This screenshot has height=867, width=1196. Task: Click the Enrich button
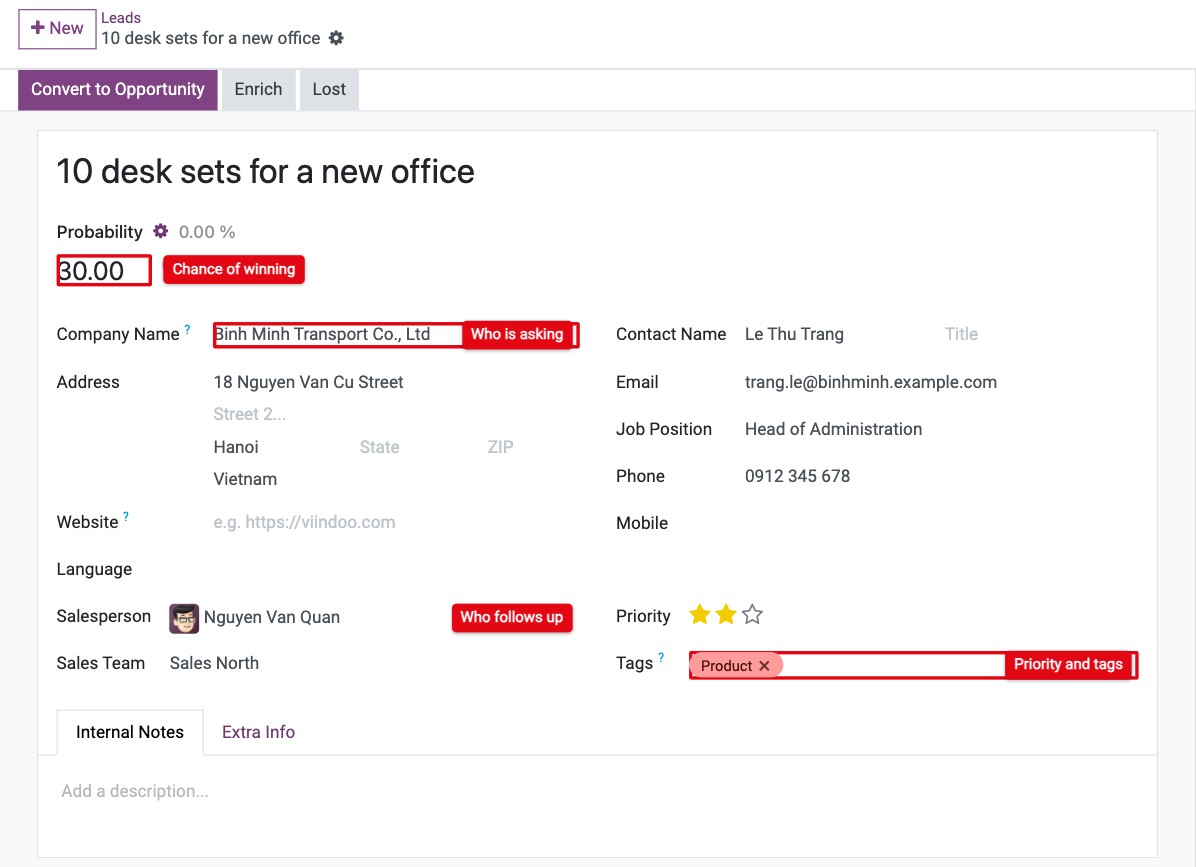(x=259, y=89)
